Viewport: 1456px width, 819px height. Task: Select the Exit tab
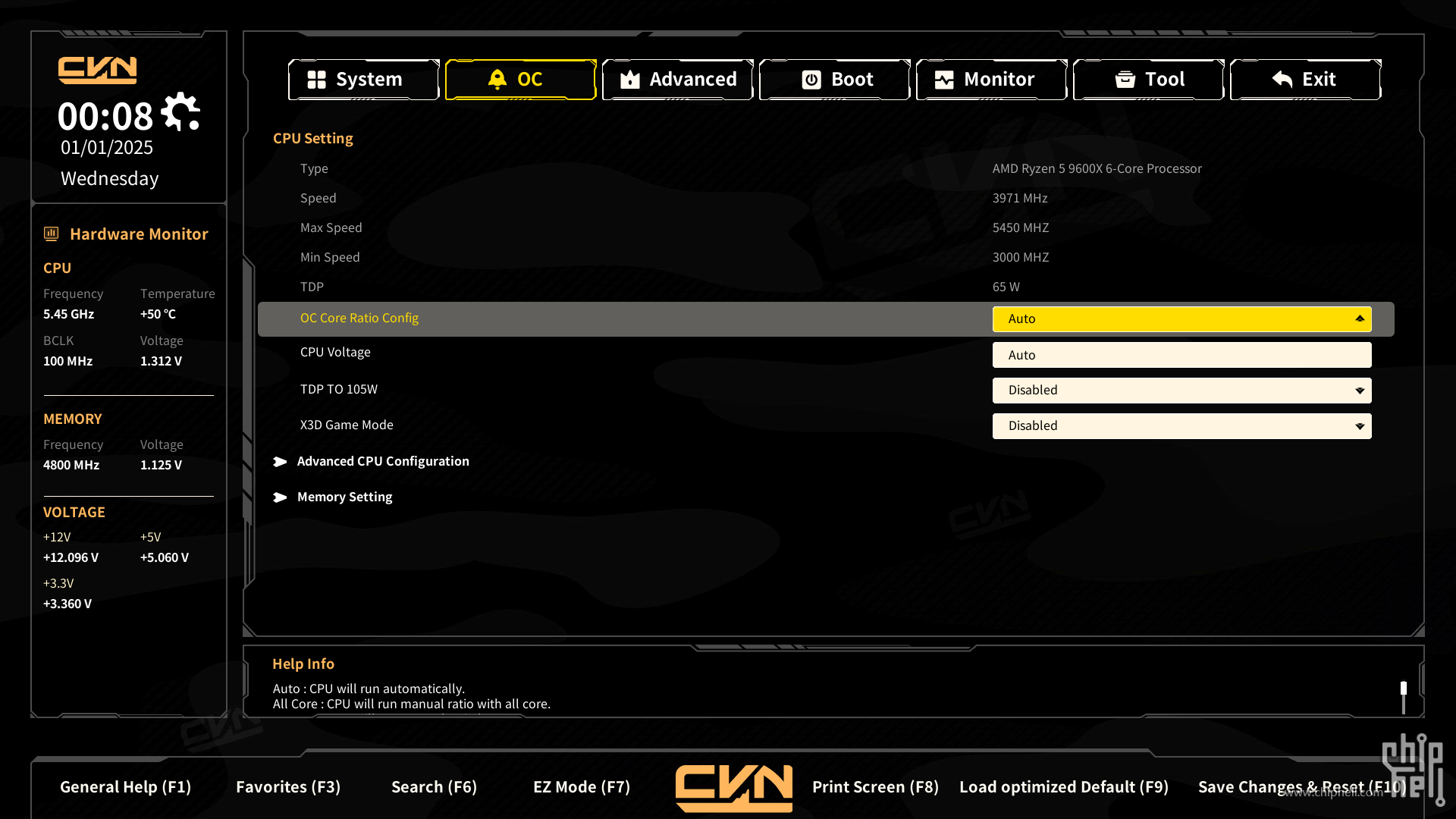(1306, 80)
